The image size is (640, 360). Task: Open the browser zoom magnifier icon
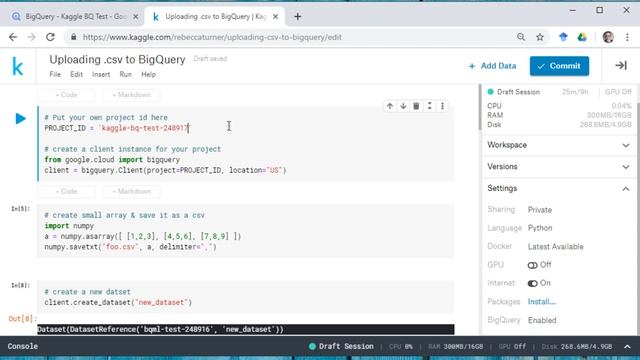[521, 37]
